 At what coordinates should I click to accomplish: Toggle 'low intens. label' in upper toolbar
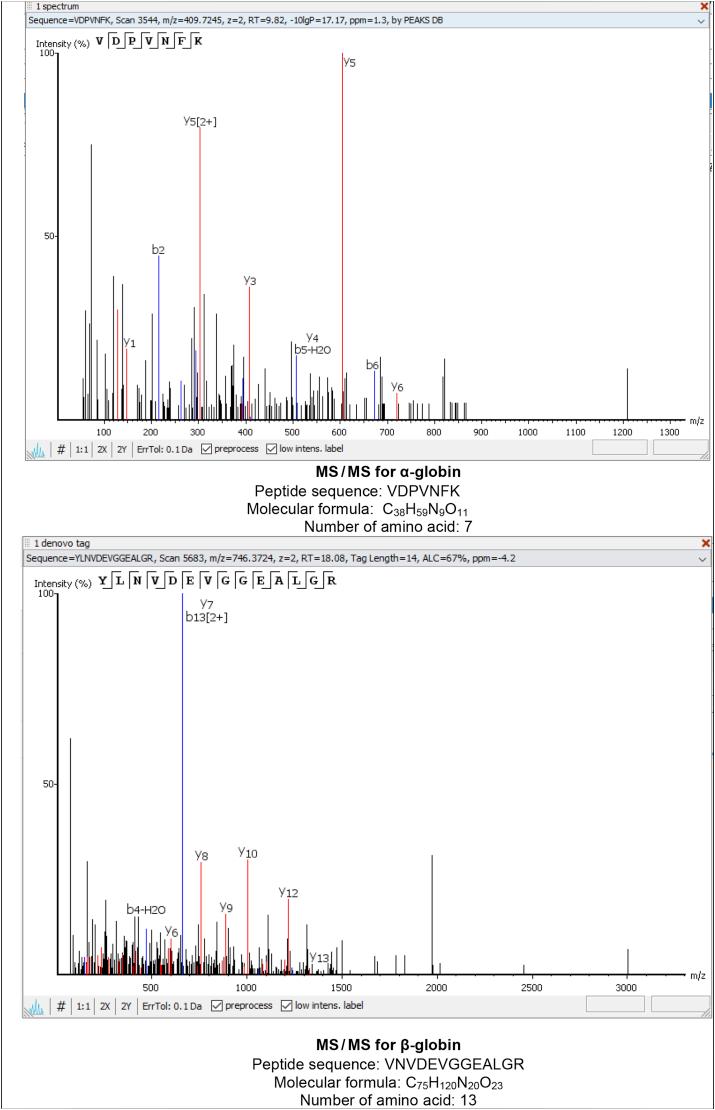pyautogui.click(x=271, y=449)
